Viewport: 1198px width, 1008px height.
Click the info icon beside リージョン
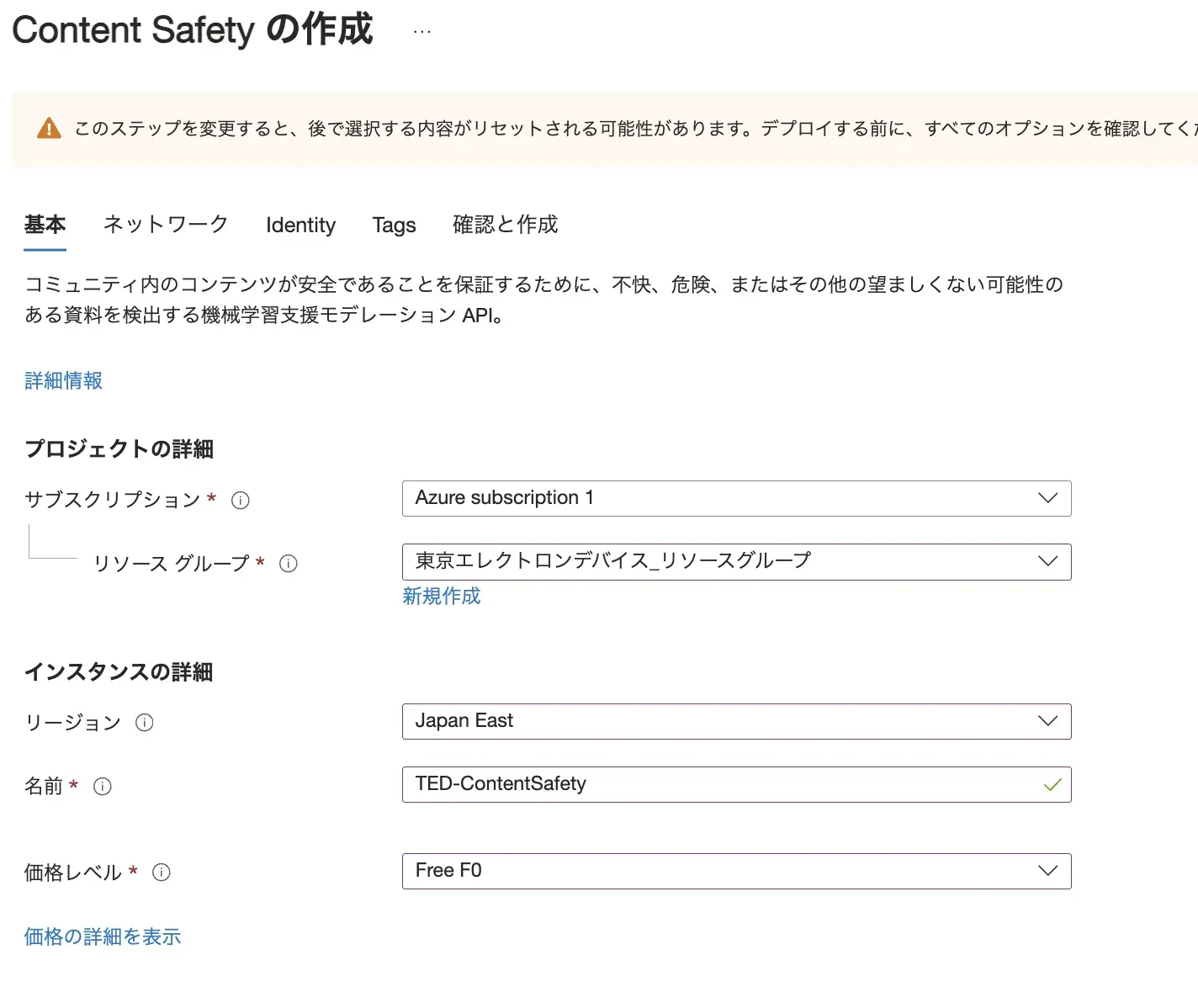[x=145, y=723]
